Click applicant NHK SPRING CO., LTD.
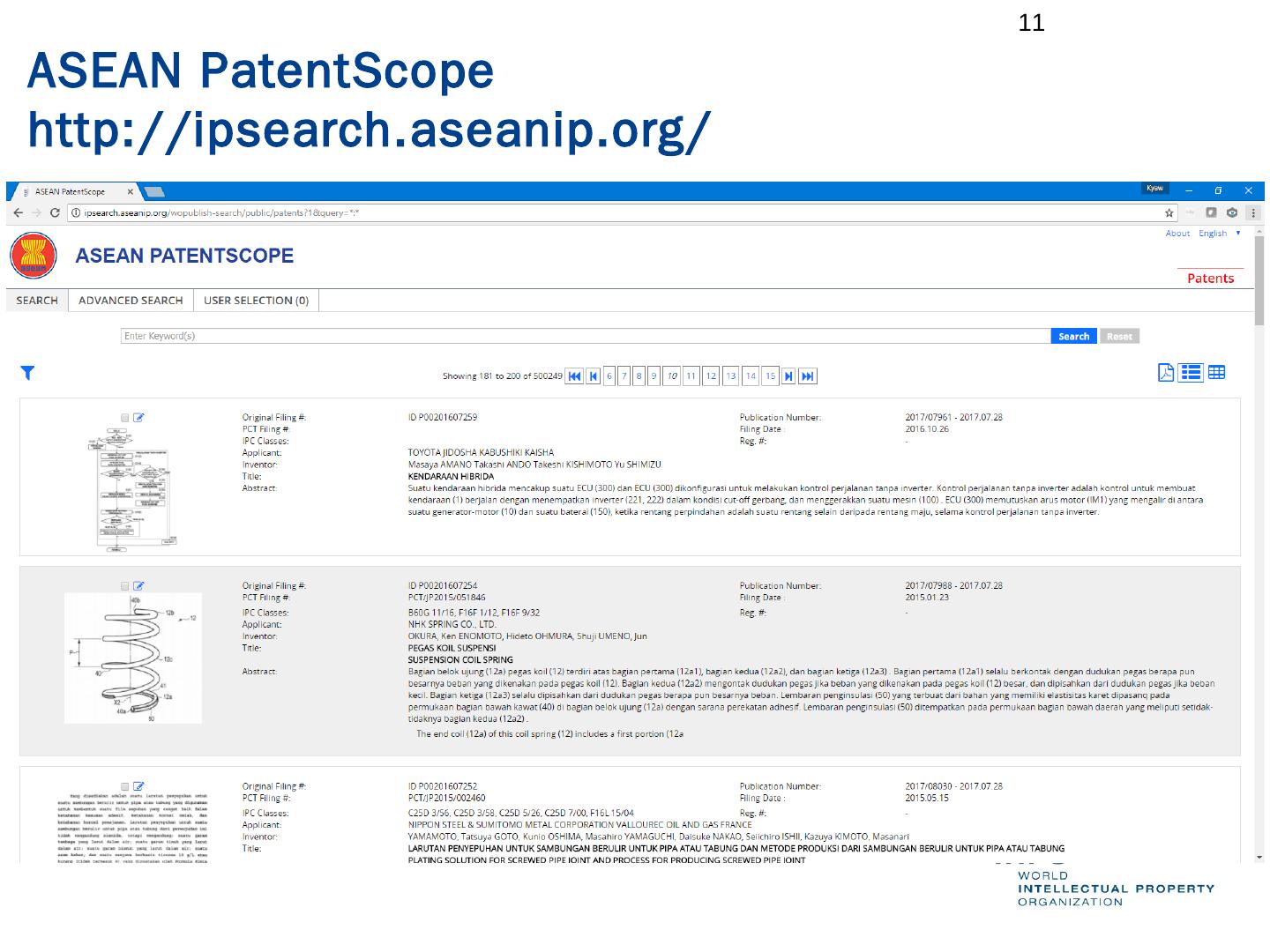This screenshot has height=952, width=1270. (x=452, y=625)
